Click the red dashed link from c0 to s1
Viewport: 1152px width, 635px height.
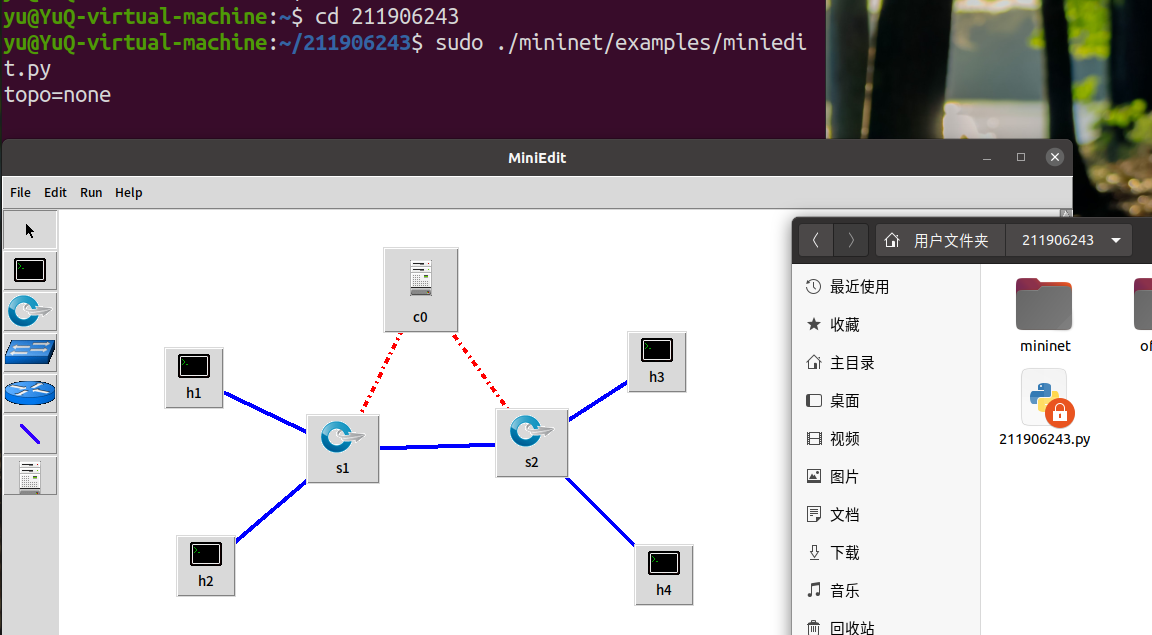[381, 373]
